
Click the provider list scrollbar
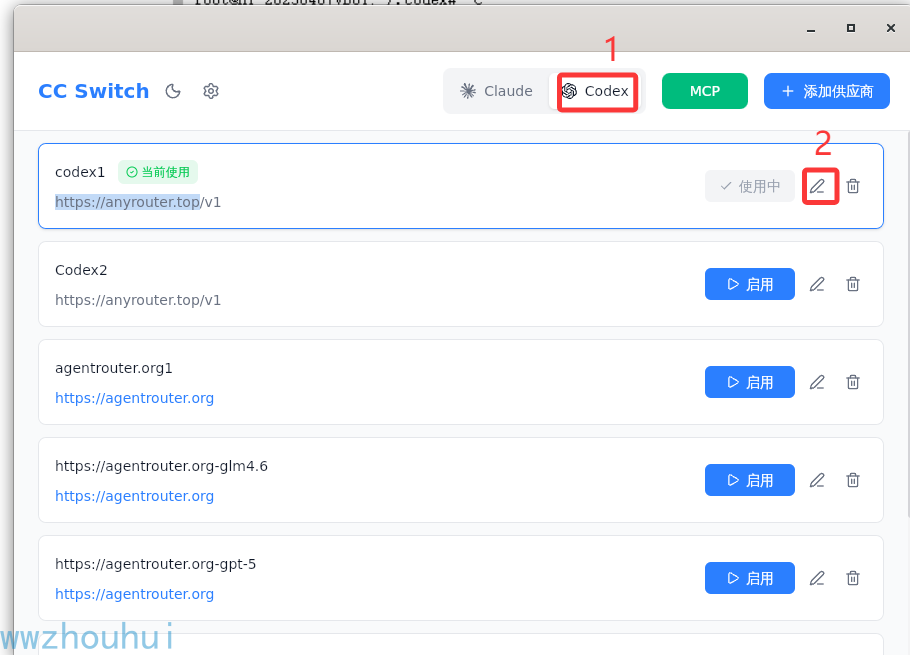click(x=907, y=325)
